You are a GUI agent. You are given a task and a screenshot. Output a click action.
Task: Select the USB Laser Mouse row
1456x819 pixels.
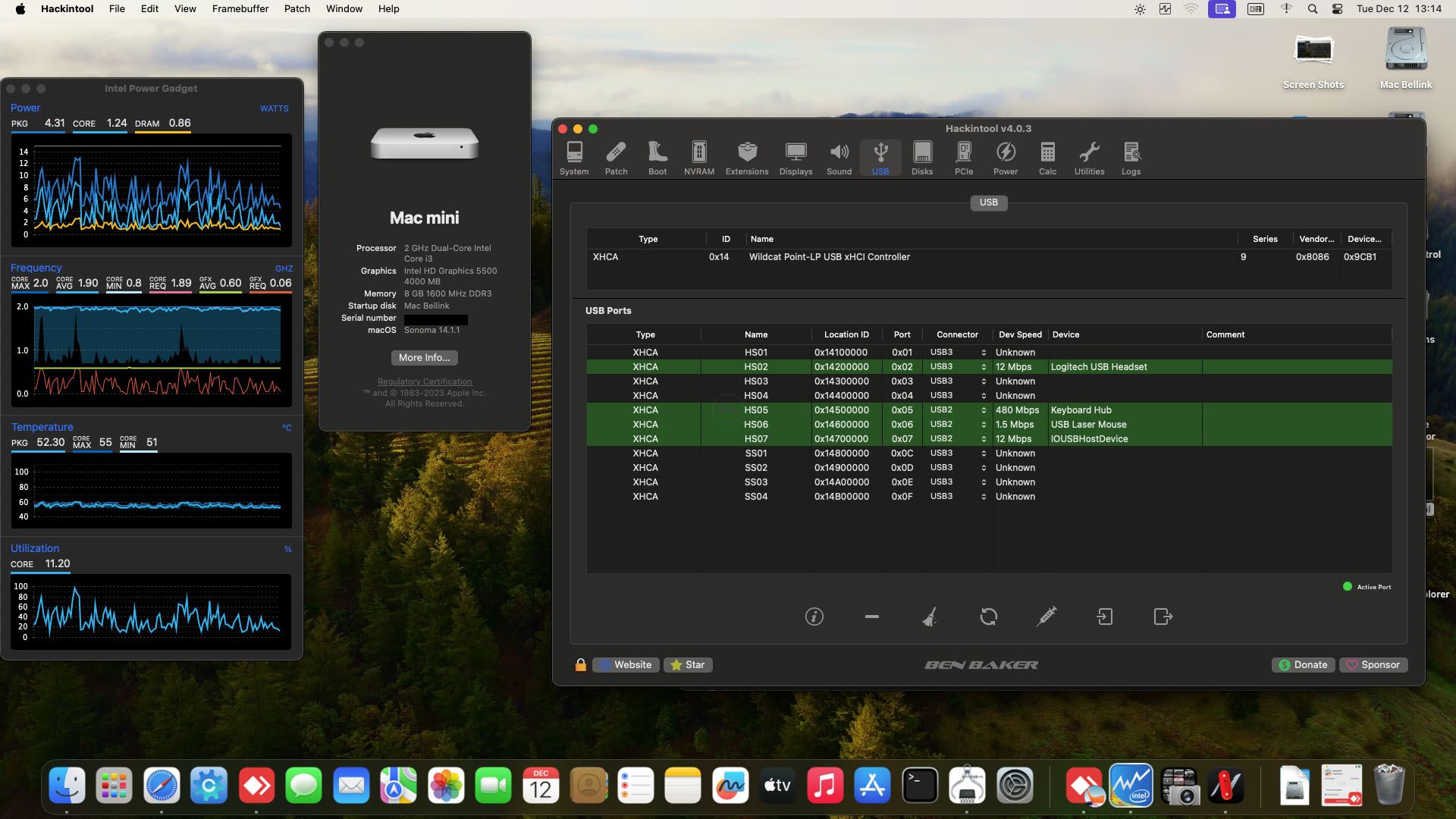pyautogui.click(x=989, y=425)
